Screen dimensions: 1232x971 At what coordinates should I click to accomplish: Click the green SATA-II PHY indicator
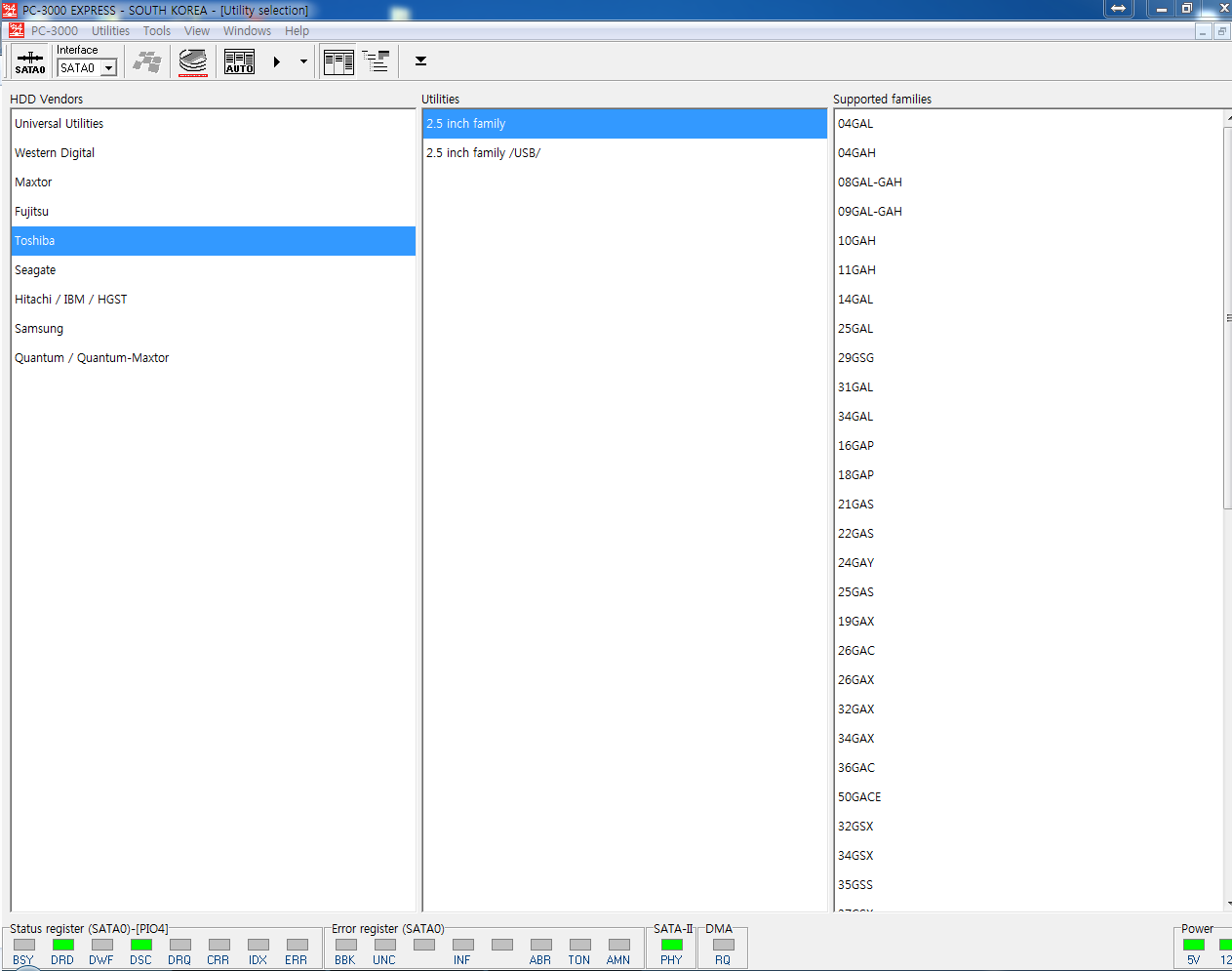671,945
